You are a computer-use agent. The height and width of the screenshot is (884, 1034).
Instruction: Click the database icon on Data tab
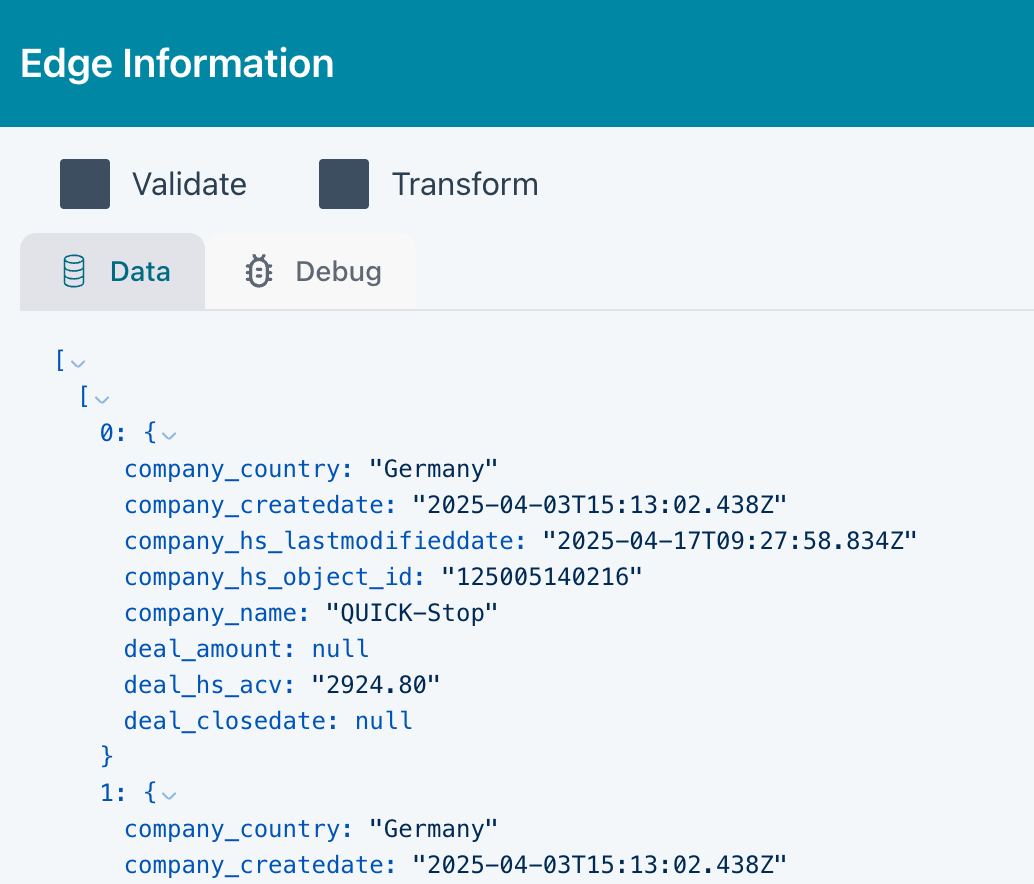coord(74,272)
